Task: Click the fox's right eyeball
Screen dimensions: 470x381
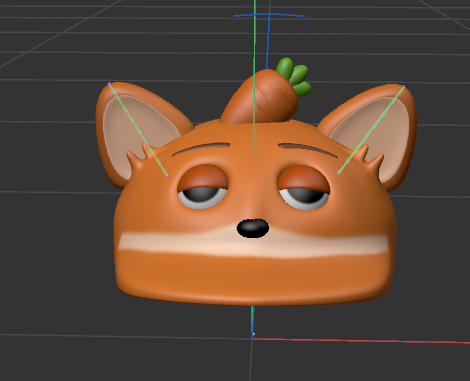Action: (x=304, y=198)
